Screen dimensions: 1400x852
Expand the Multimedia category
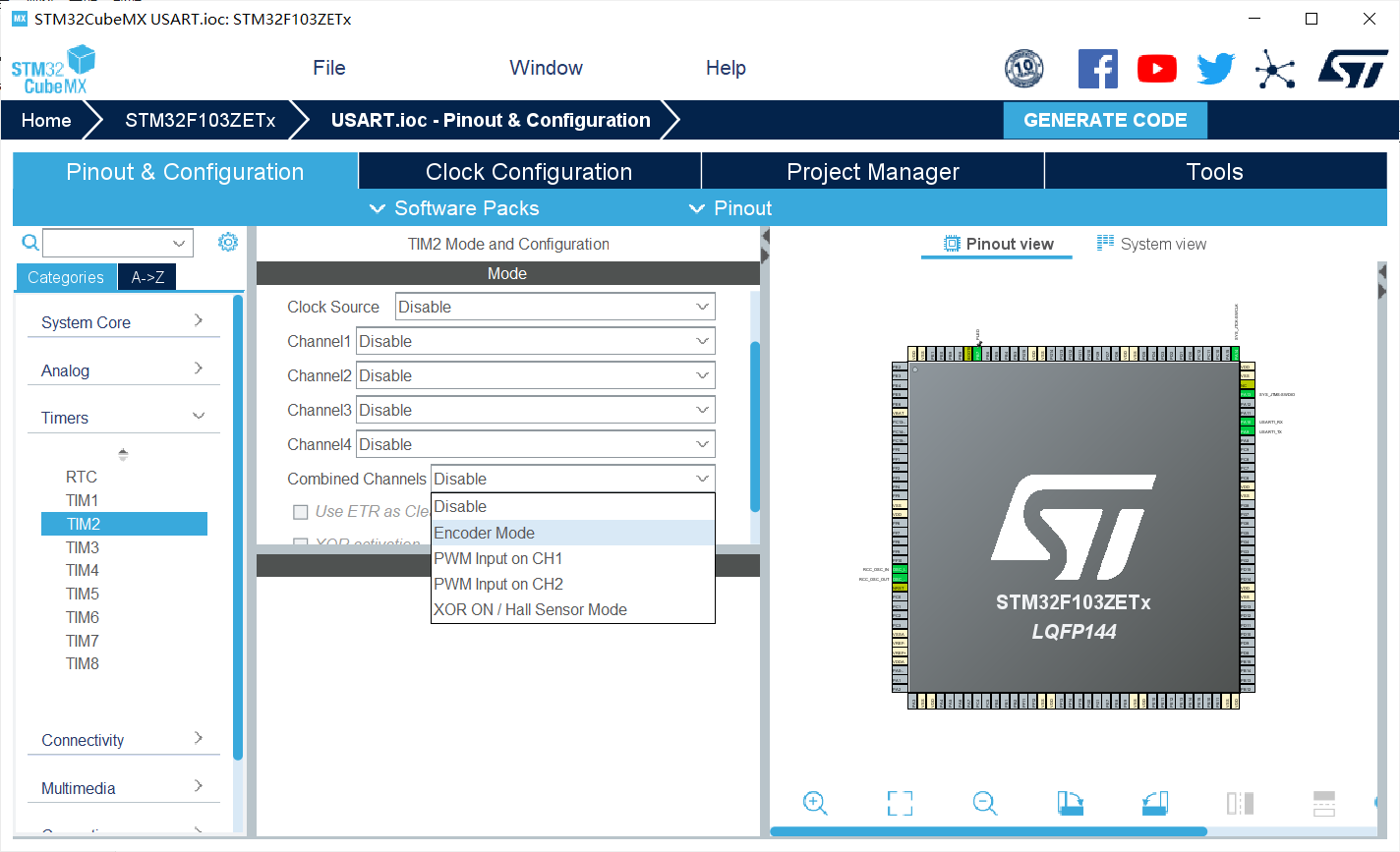(x=123, y=788)
